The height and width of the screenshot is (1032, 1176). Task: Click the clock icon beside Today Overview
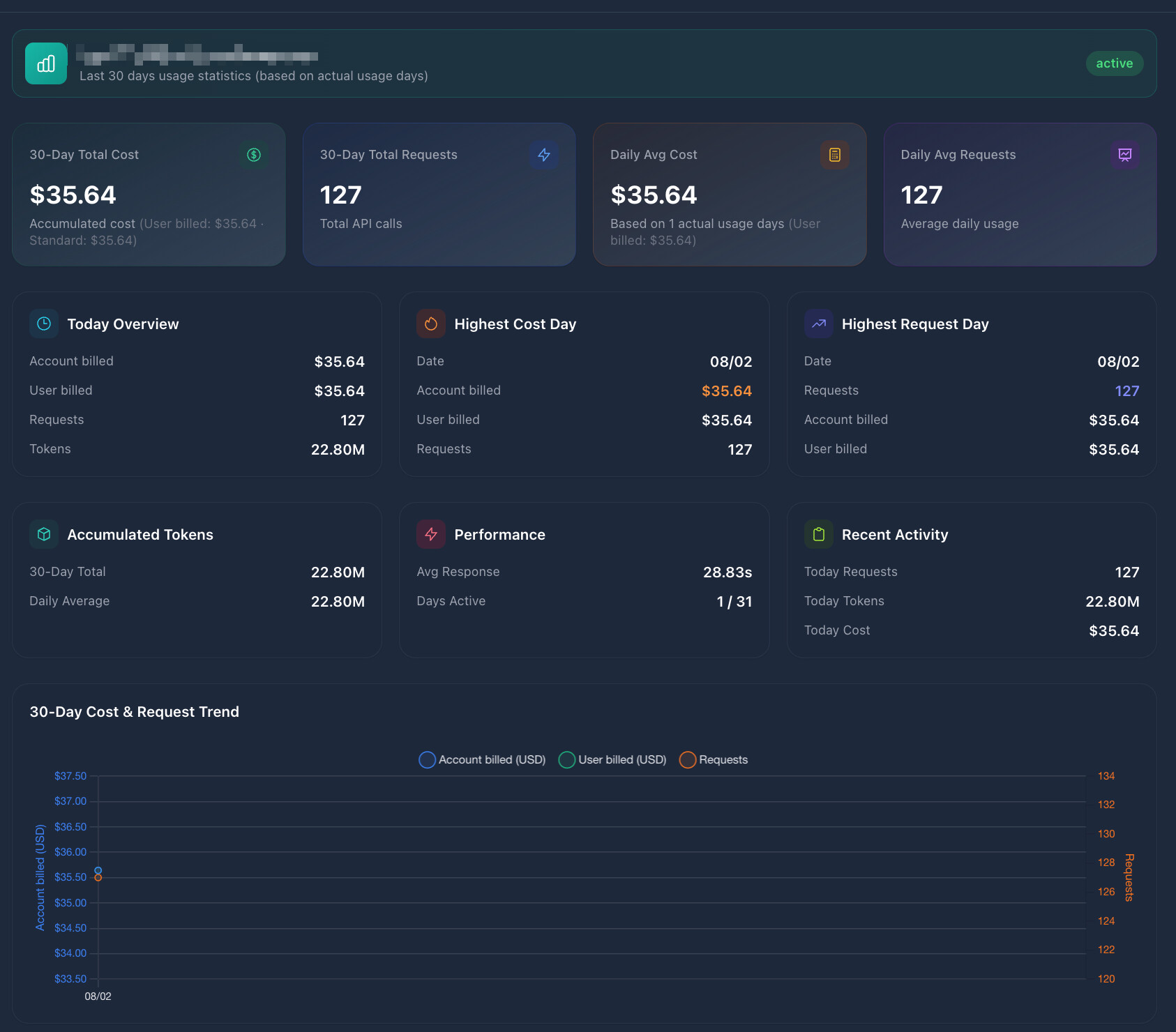point(44,324)
